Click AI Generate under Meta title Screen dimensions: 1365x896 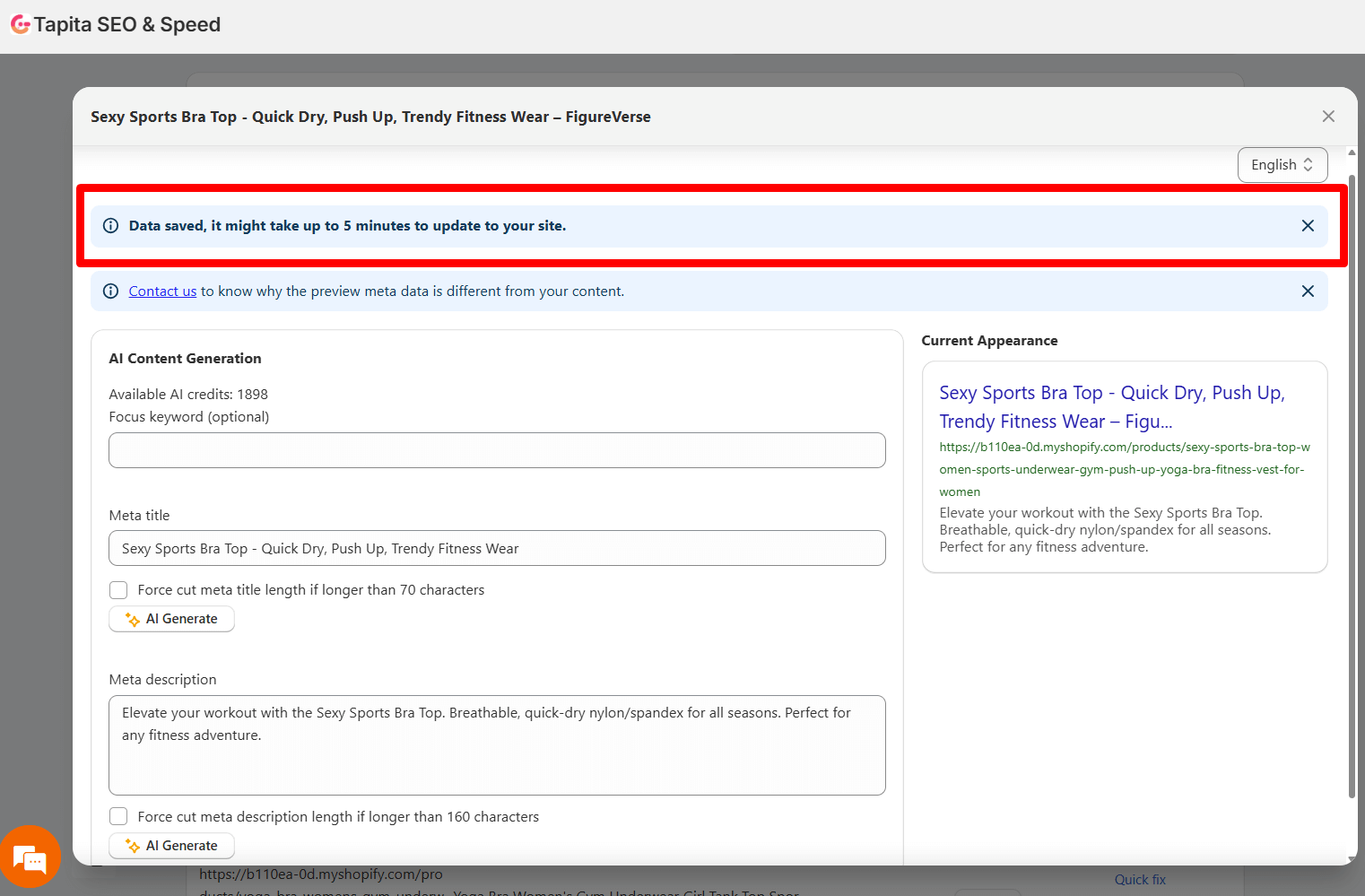171,619
